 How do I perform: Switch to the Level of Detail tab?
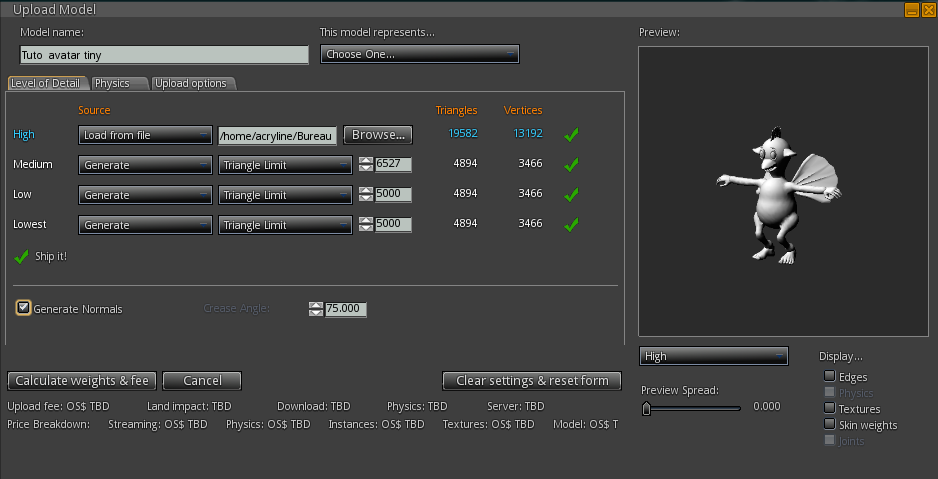(x=46, y=83)
